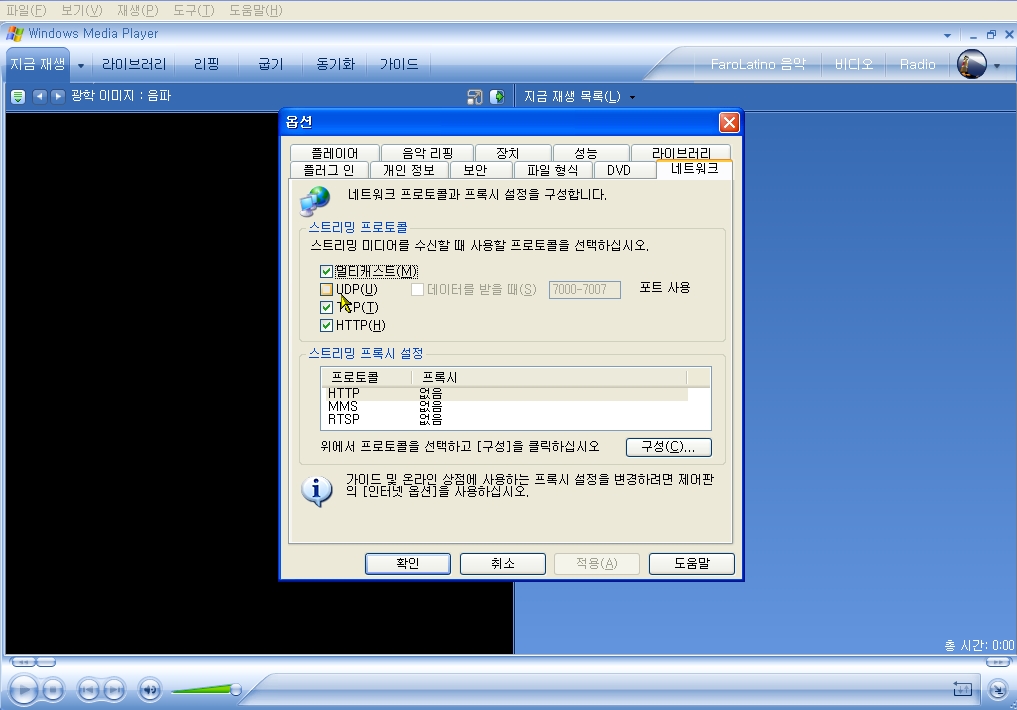Switch to the main 라이브러리 tab
The height and width of the screenshot is (710, 1017).
click(x=134, y=64)
